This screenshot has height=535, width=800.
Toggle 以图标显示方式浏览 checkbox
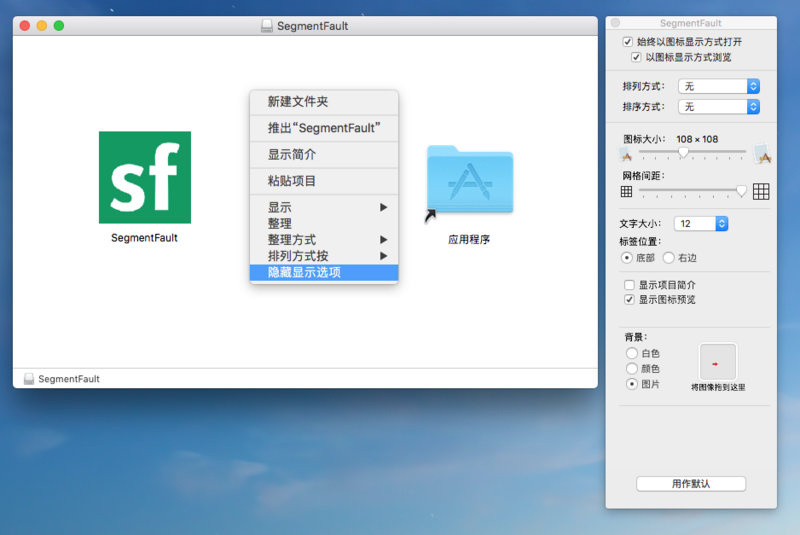click(636, 57)
